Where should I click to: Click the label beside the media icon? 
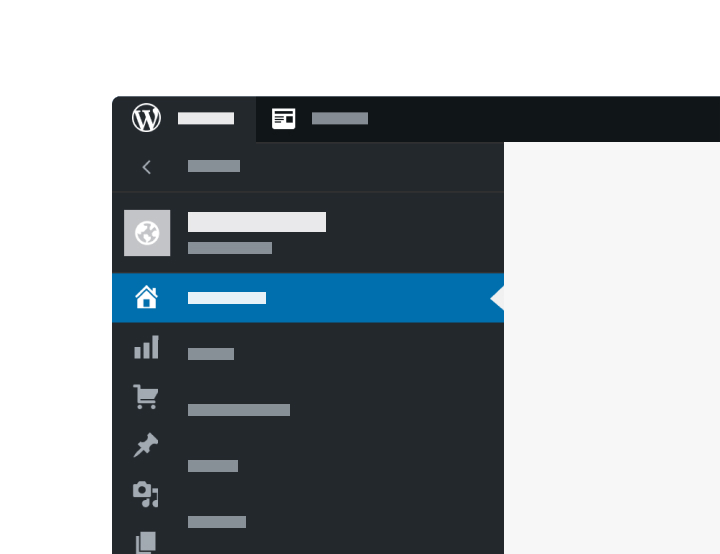(x=217, y=522)
